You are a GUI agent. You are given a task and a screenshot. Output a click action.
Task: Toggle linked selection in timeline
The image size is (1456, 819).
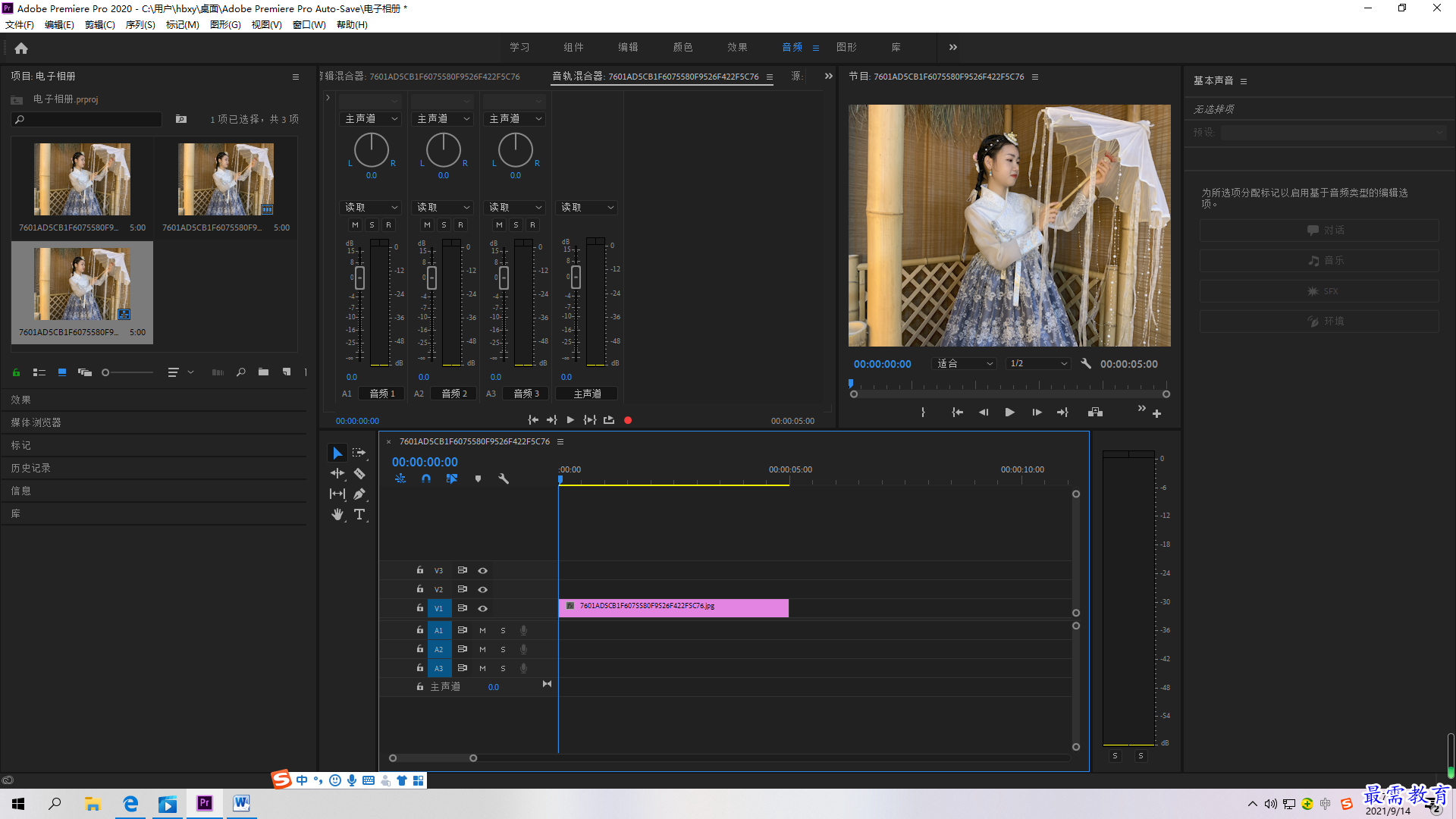[452, 479]
